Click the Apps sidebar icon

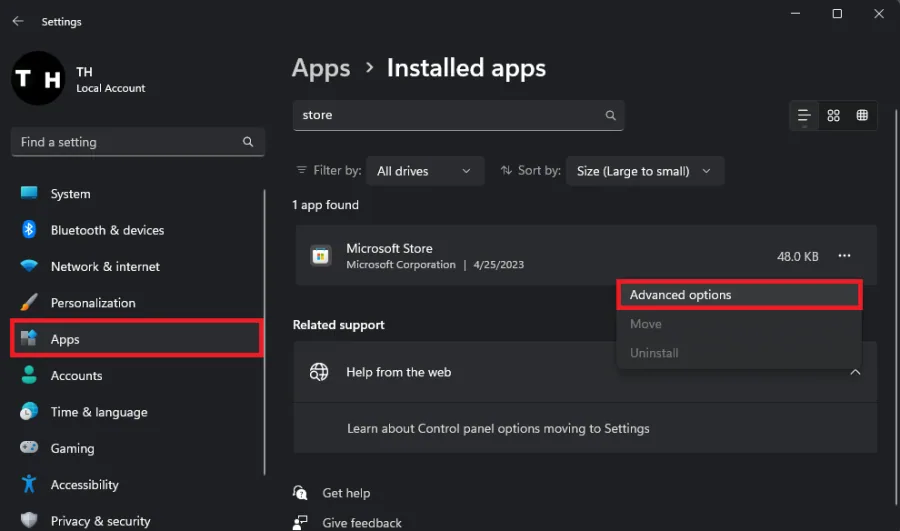[x=29, y=339]
